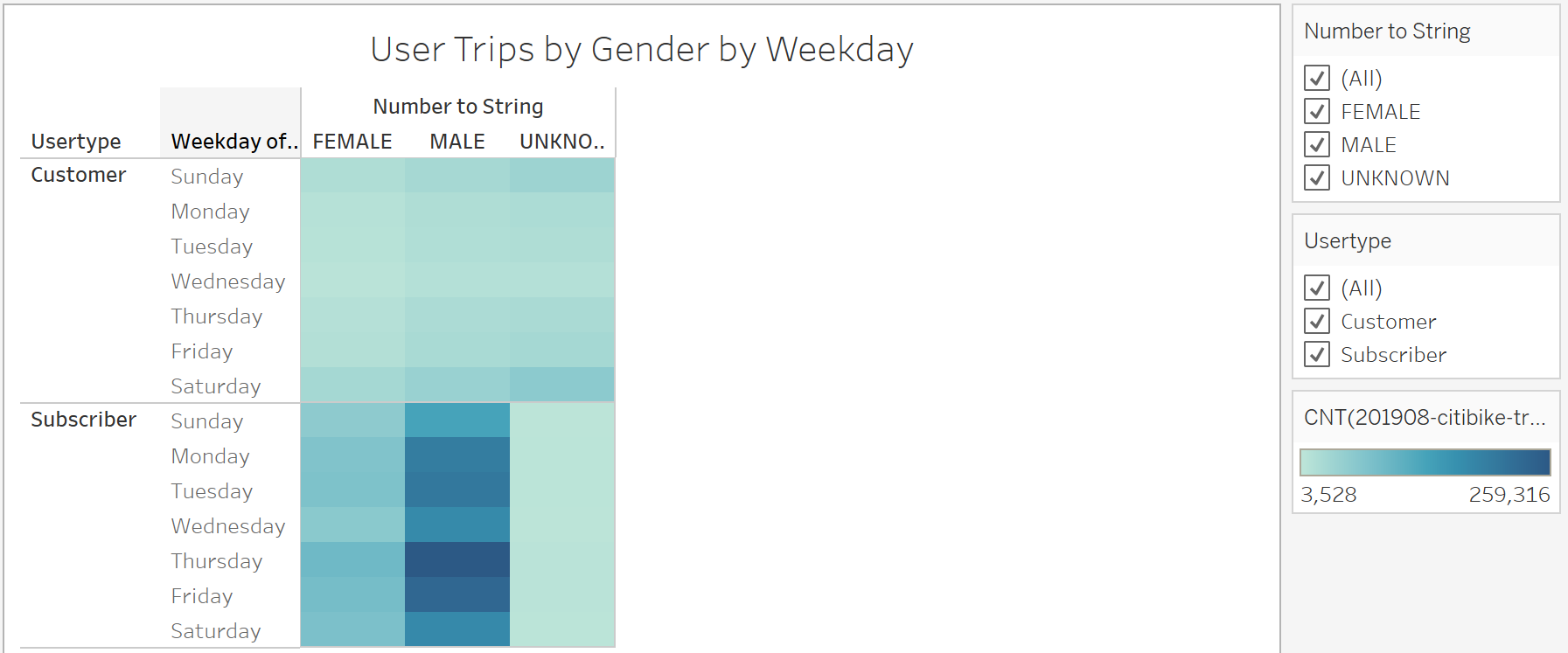Uncheck the Customer usertype filter
This screenshot has height=653, width=1568.
pos(1317,321)
